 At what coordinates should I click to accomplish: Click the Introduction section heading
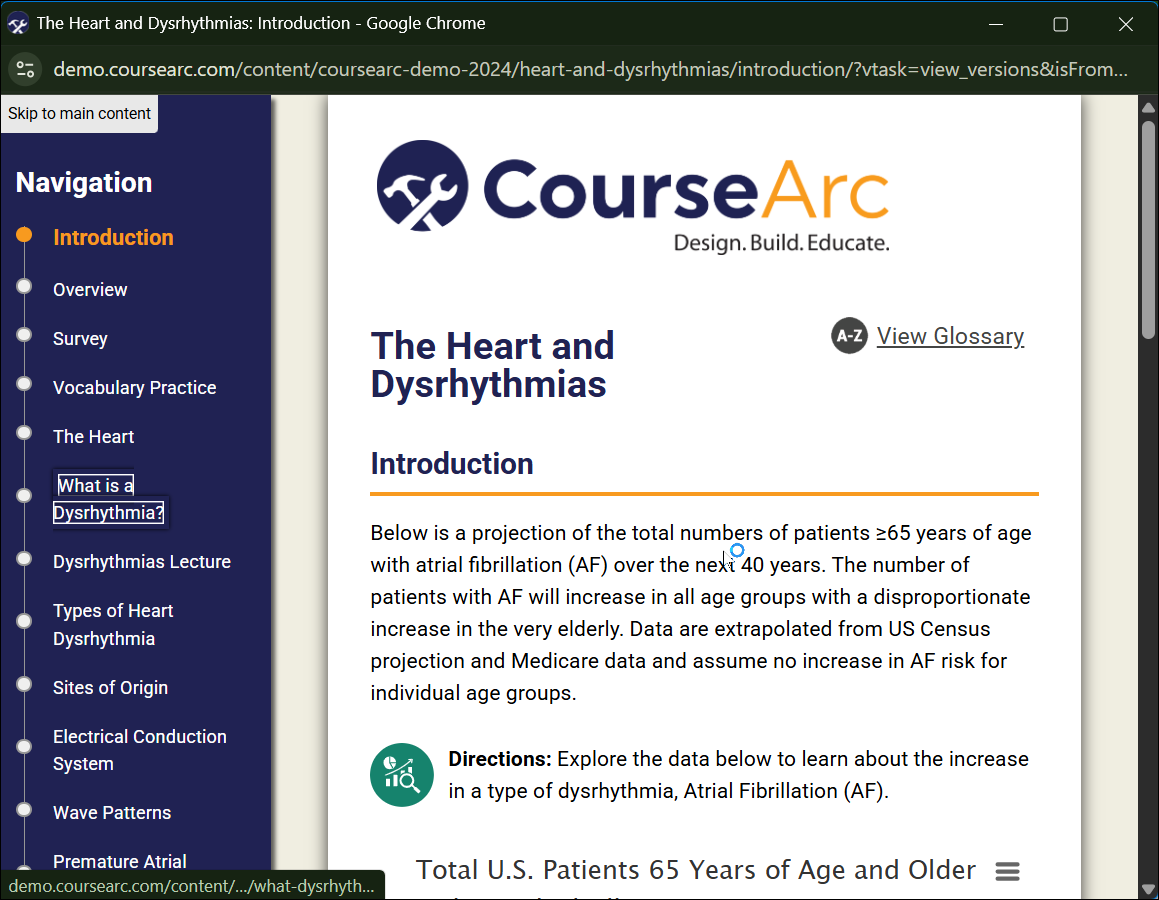pos(452,464)
